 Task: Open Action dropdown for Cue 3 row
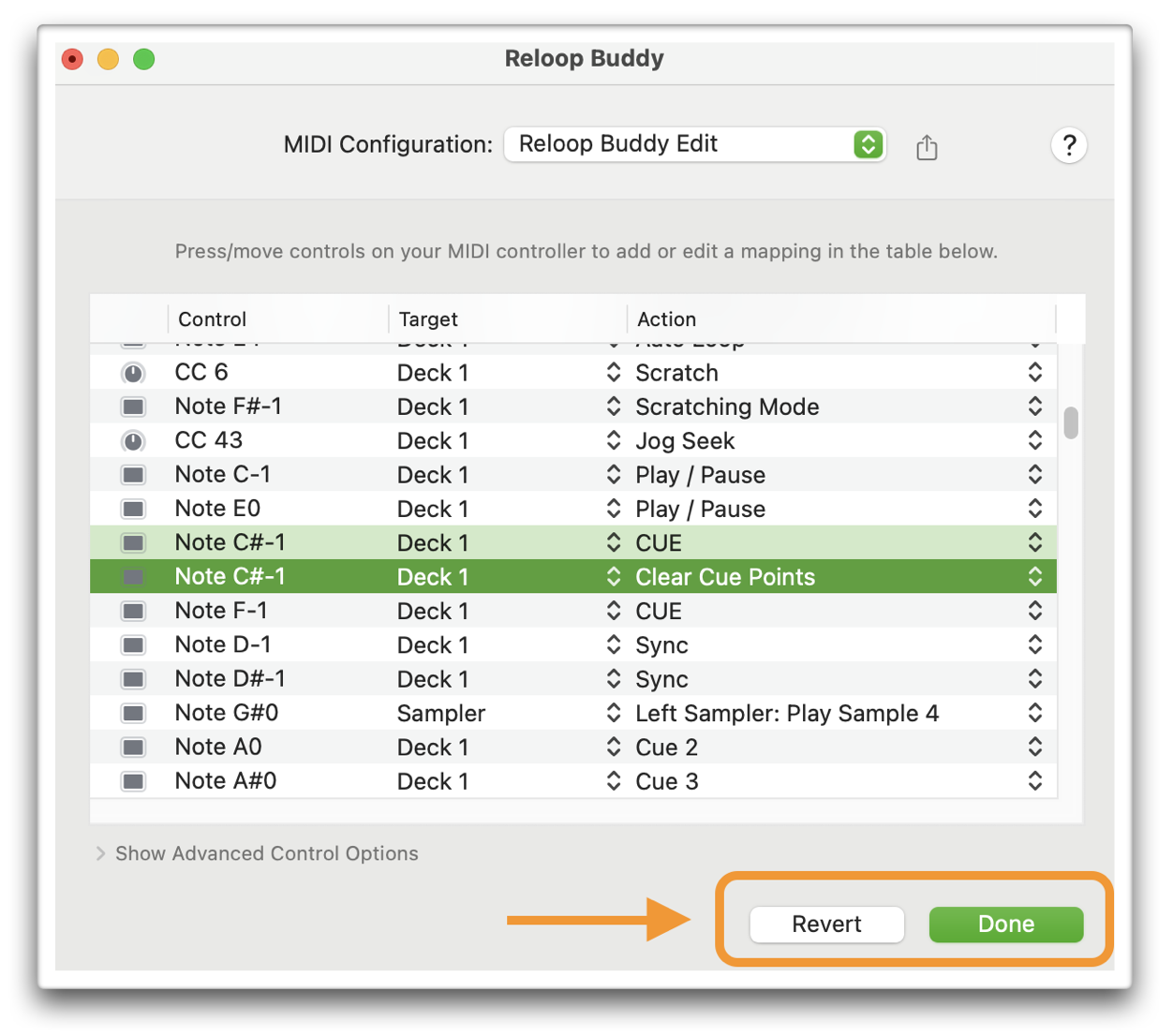tap(1035, 781)
